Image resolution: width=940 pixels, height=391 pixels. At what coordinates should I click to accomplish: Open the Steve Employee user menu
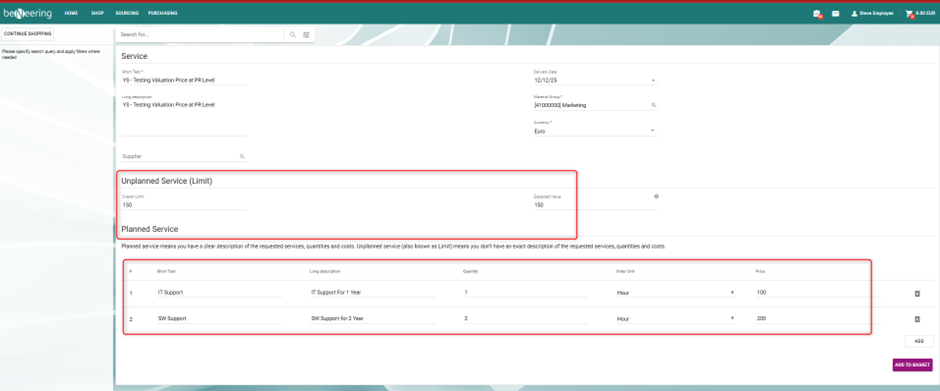click(x=872, y=13)
